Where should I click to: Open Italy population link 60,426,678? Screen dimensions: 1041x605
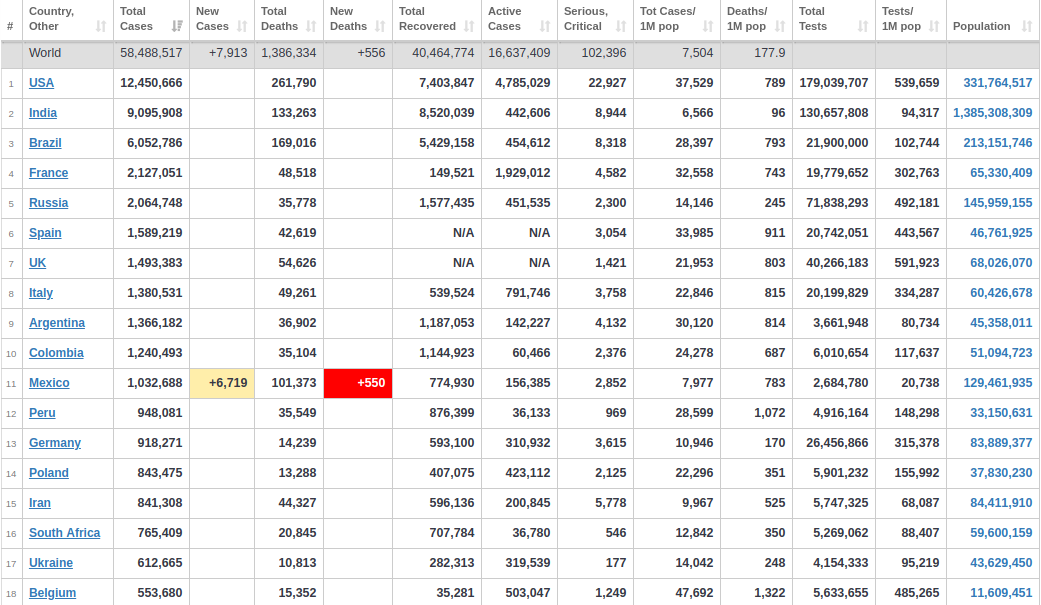point(1001,293)
